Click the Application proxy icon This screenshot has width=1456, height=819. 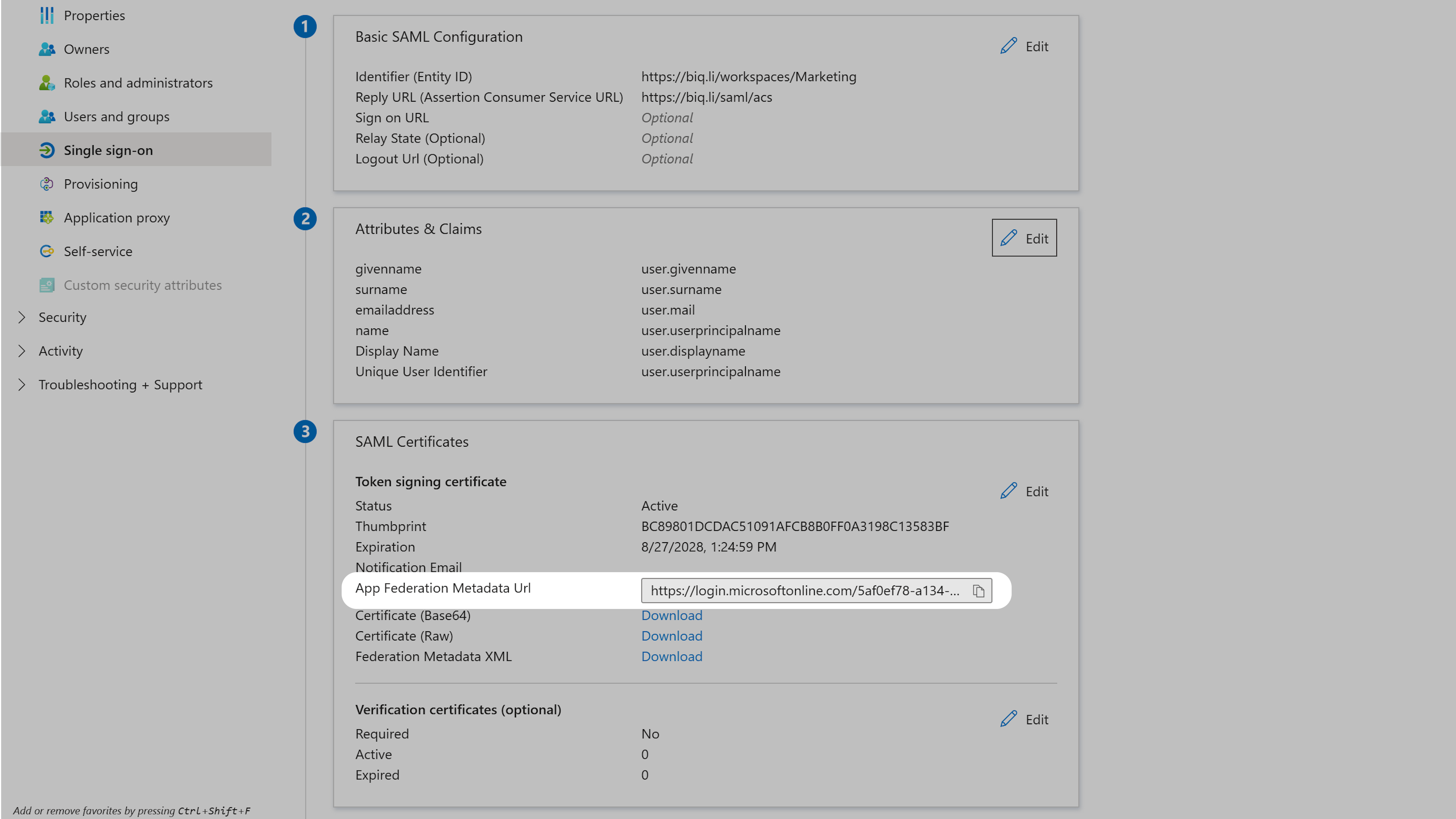coord(47,217)
